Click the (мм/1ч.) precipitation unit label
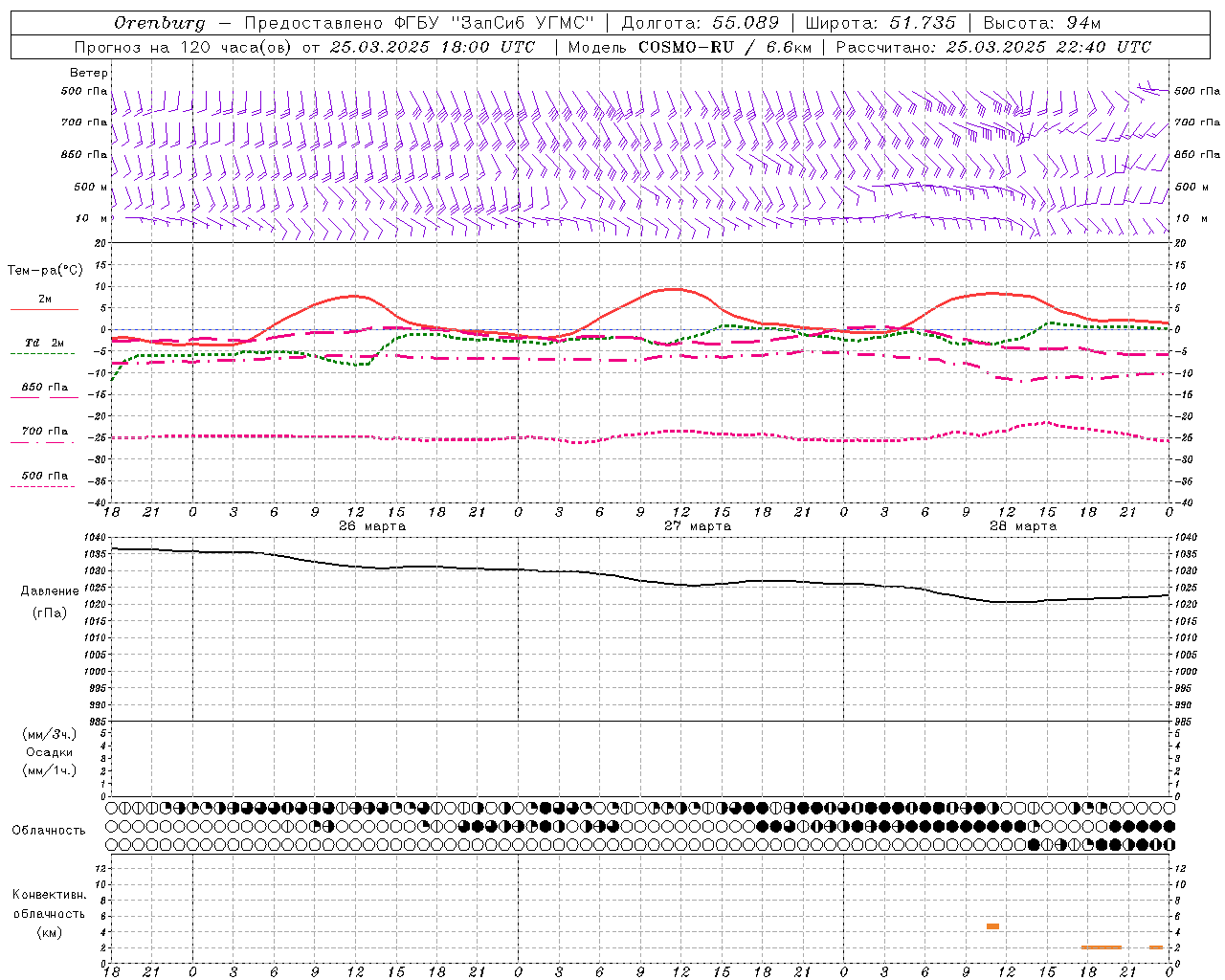 (x=50, y=771)
